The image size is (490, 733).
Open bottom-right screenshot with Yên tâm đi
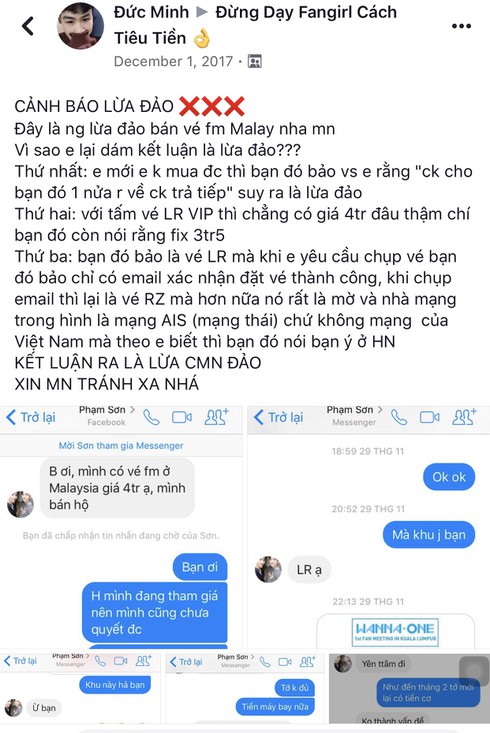(x=410, y=688)
